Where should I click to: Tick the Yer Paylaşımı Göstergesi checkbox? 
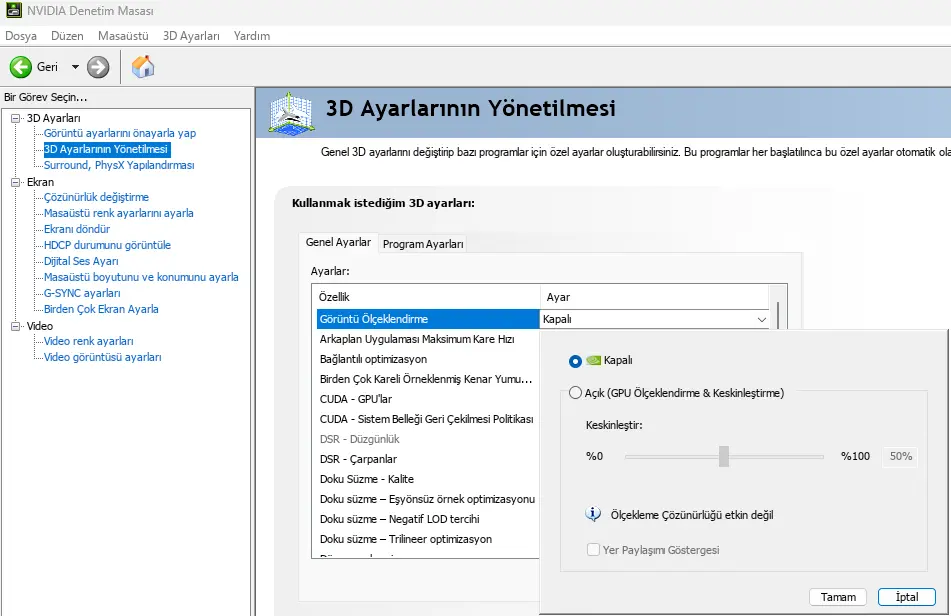(593, 550)
